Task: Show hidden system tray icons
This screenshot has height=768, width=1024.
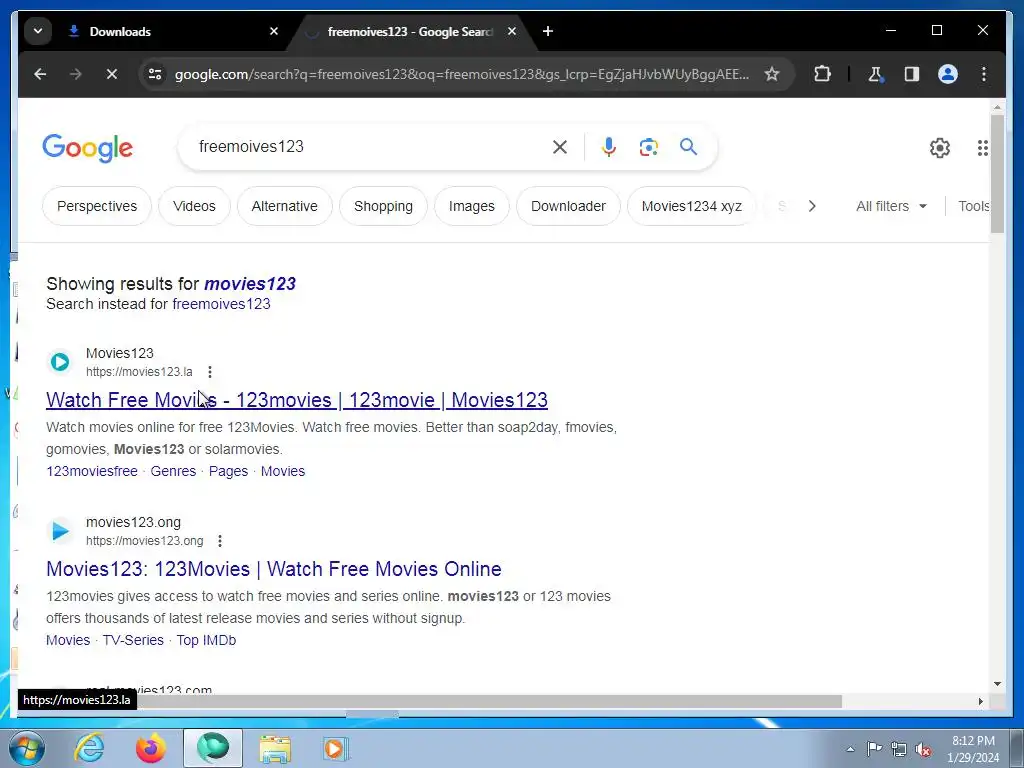Action: 850,750
